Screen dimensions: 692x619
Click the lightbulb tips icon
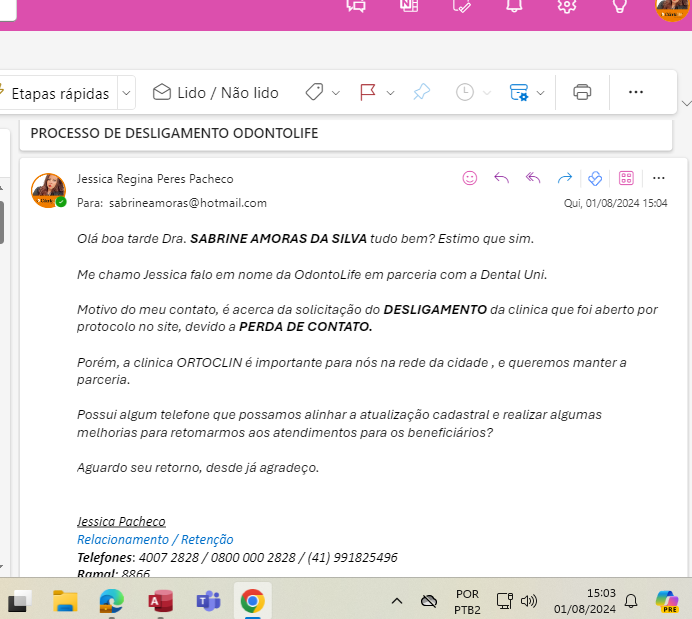click(x=620, y=5)
